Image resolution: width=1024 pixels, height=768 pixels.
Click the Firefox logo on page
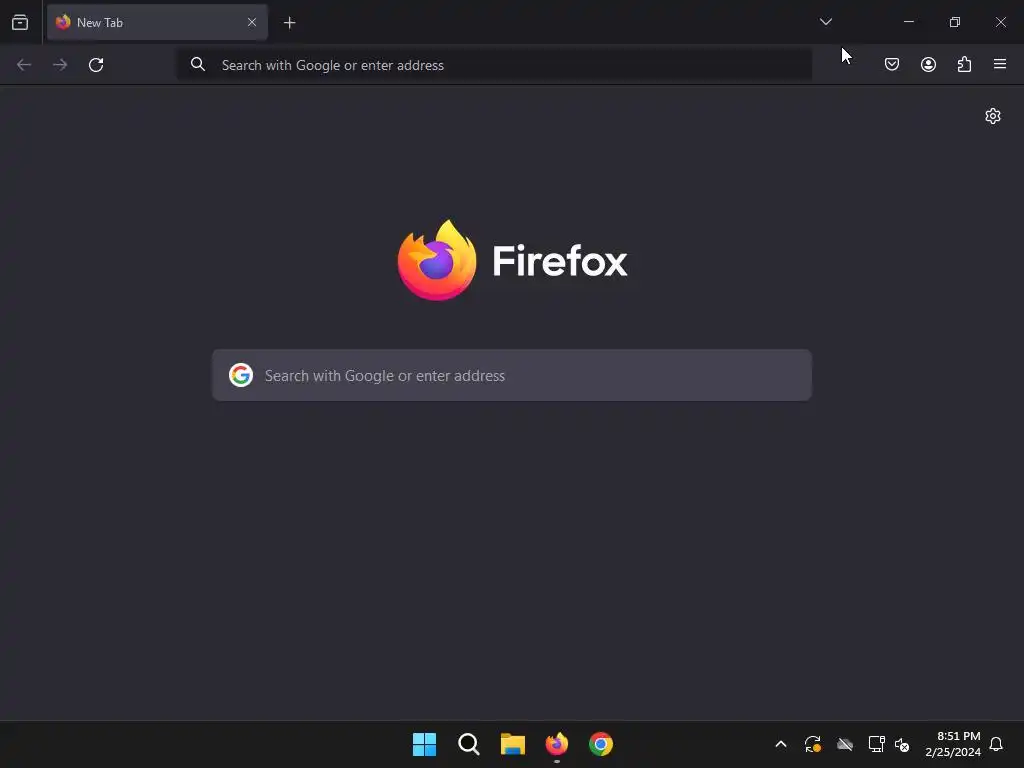tap(513, 261)
